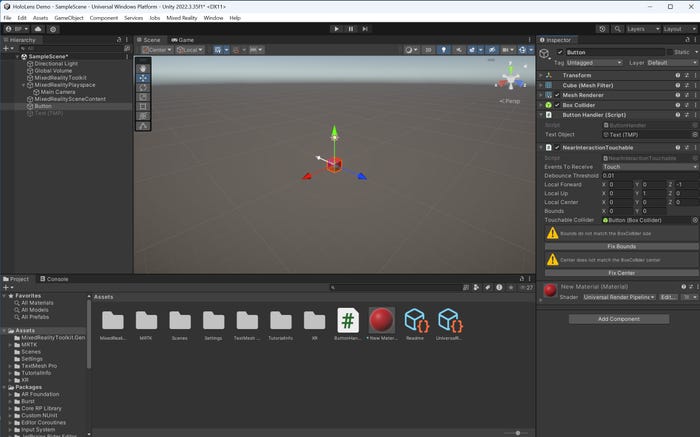Open Box Collider preset settings icon
This screenshot has height=437, width=700.
click(x=687, y=105)
